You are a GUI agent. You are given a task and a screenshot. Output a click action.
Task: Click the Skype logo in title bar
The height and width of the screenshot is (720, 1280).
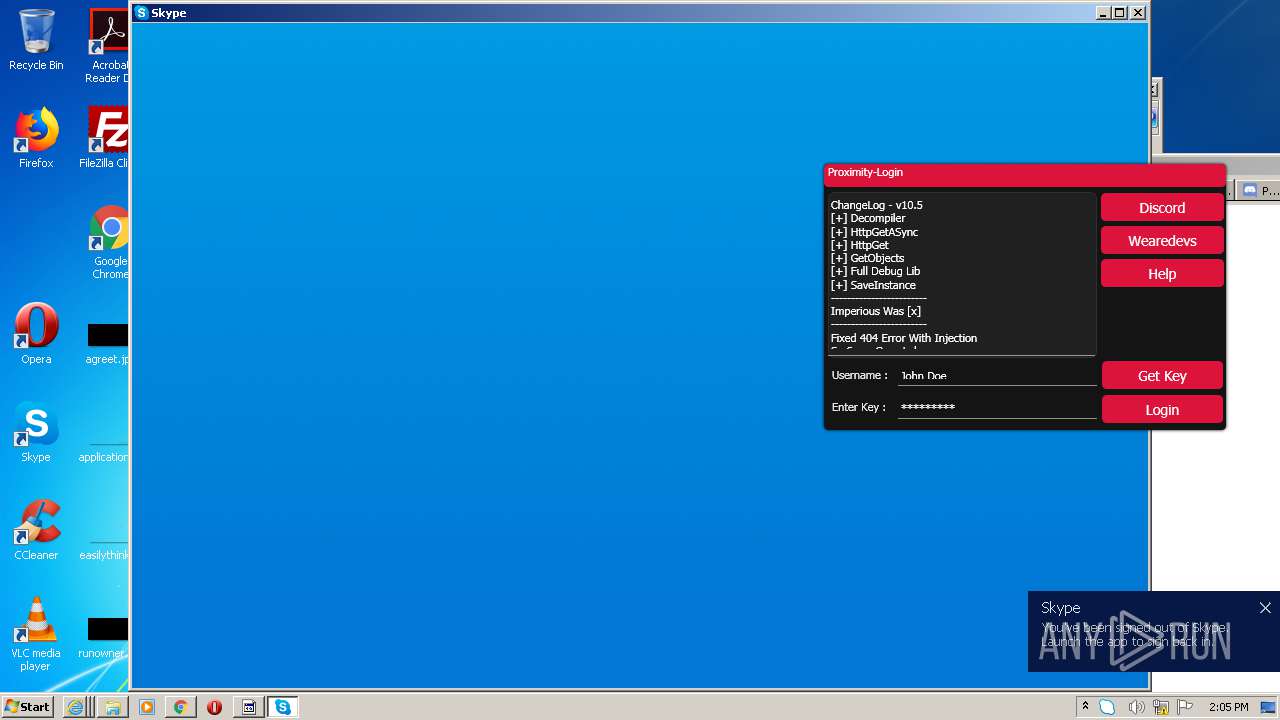tap(142, 13)
